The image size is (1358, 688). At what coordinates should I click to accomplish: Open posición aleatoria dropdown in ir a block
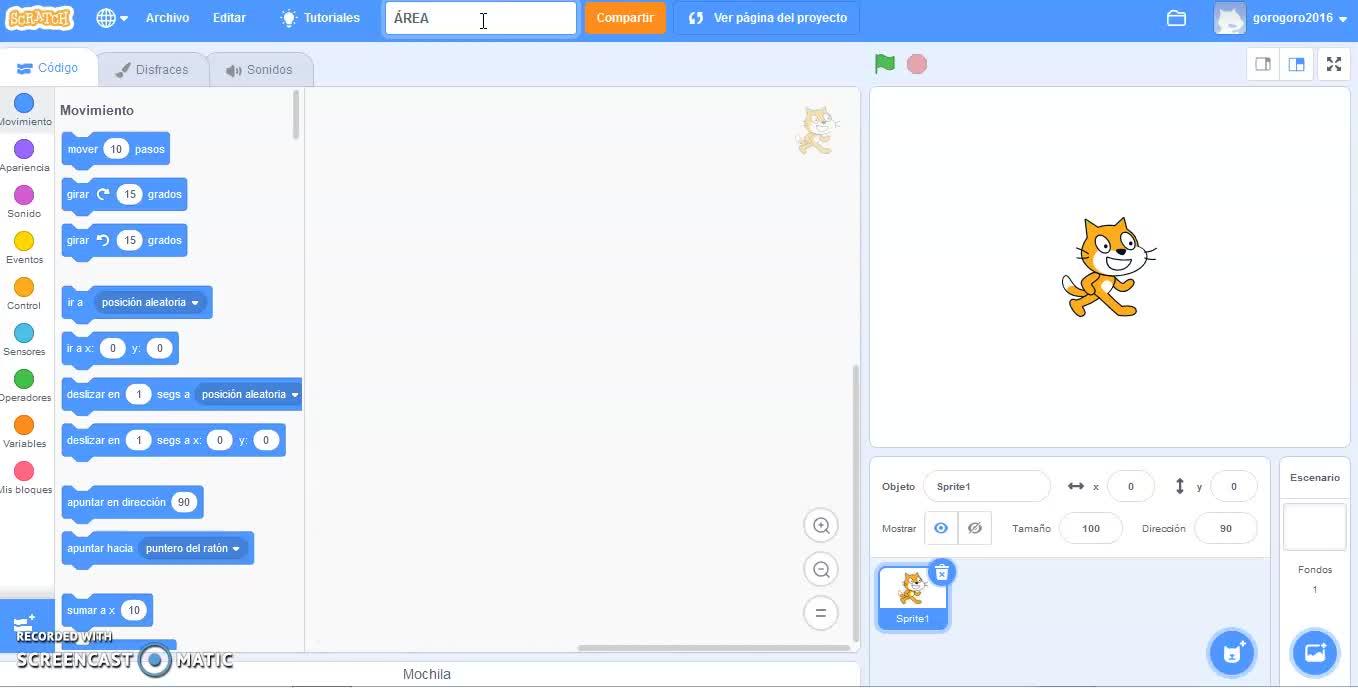150,302
